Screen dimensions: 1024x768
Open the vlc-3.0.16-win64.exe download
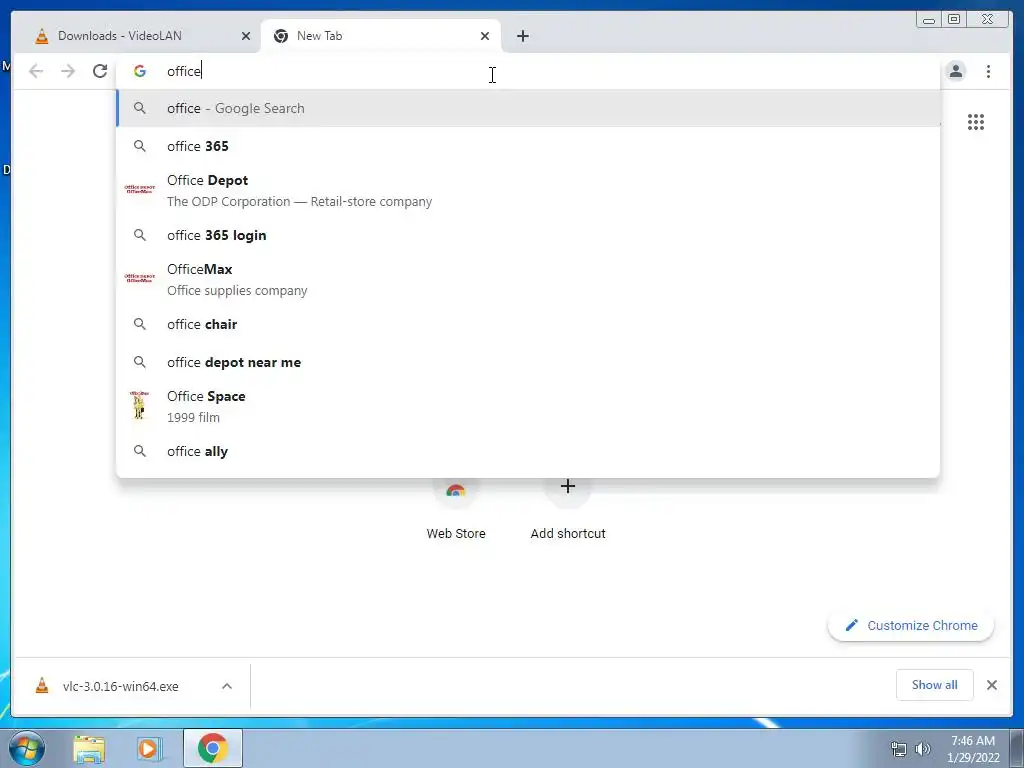tap(121, 686)
